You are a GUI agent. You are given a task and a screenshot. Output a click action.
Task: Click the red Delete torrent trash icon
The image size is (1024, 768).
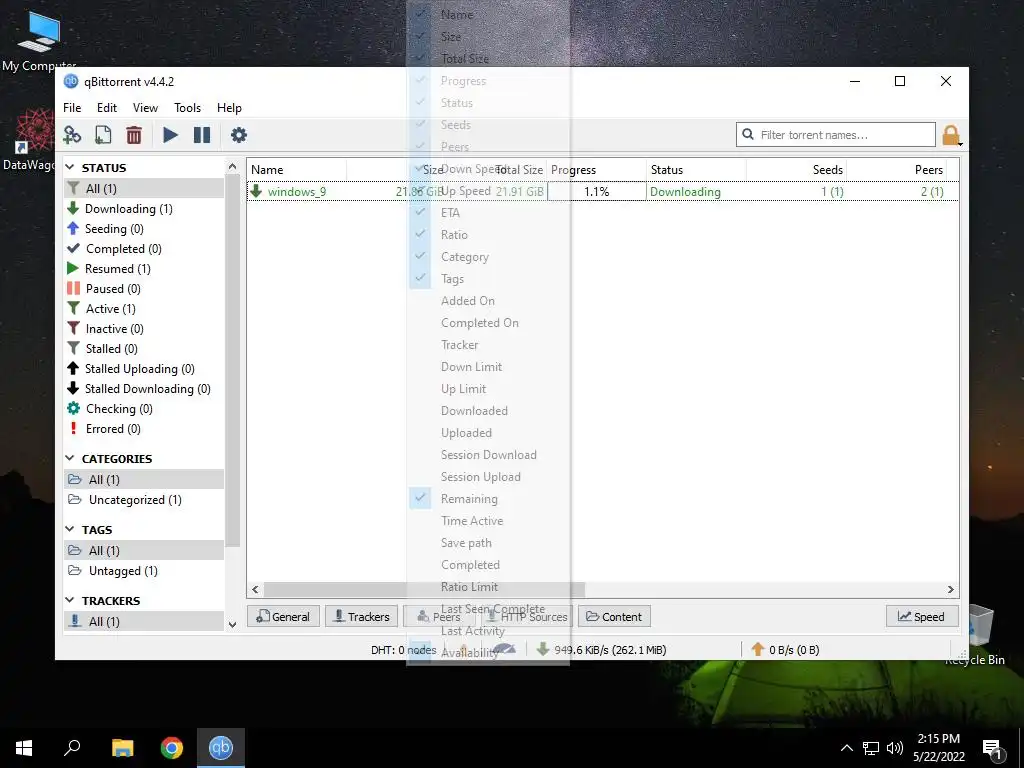coord(134,135)
